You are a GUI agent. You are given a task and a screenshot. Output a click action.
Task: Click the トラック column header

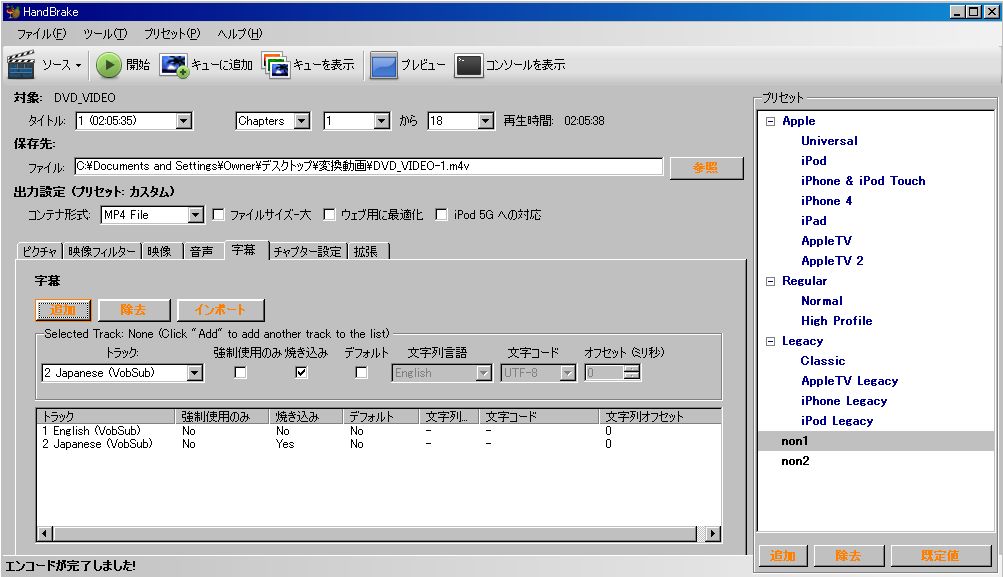click(x=106, y=416)
